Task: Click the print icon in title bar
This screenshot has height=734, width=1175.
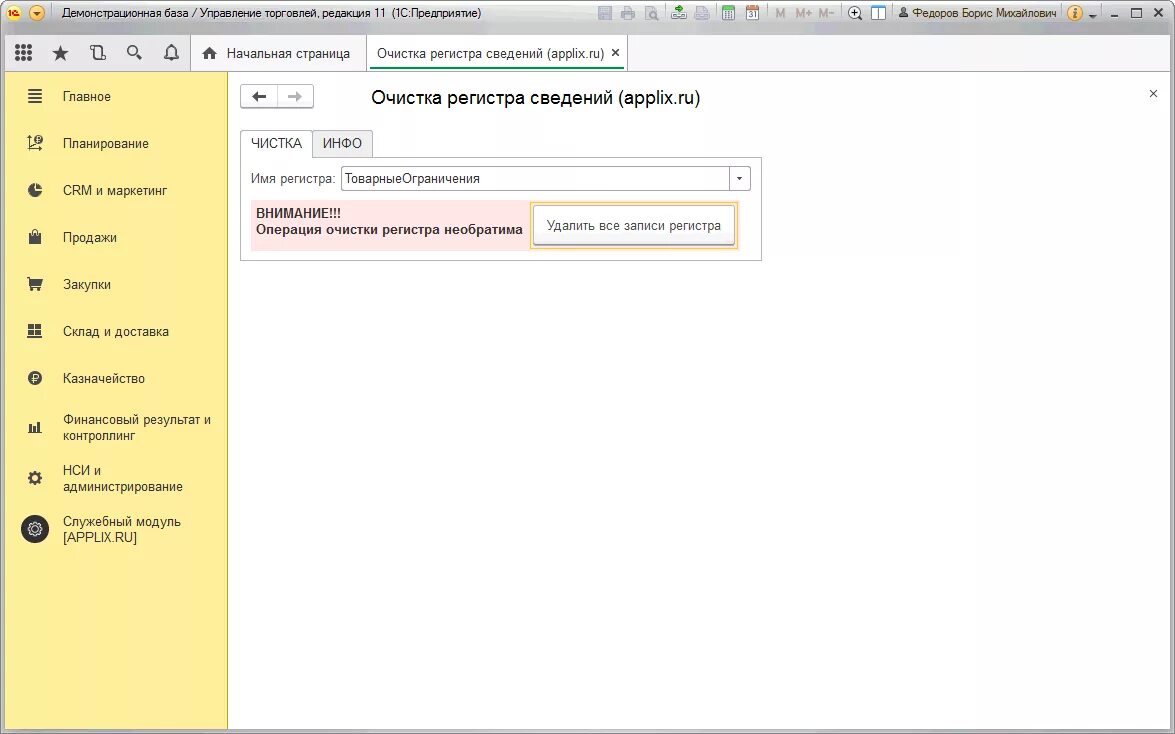Action: pyautogui.click(x=628, y=13)
